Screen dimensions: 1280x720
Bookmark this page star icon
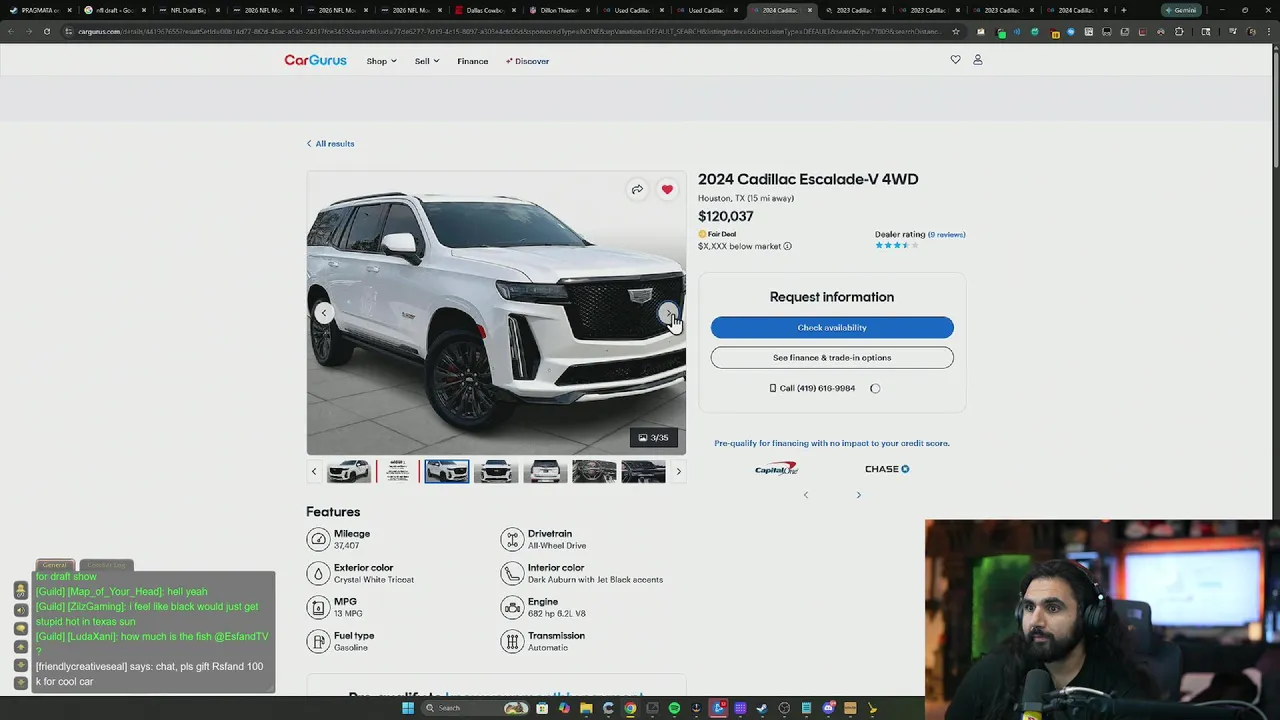coord(955,31)
